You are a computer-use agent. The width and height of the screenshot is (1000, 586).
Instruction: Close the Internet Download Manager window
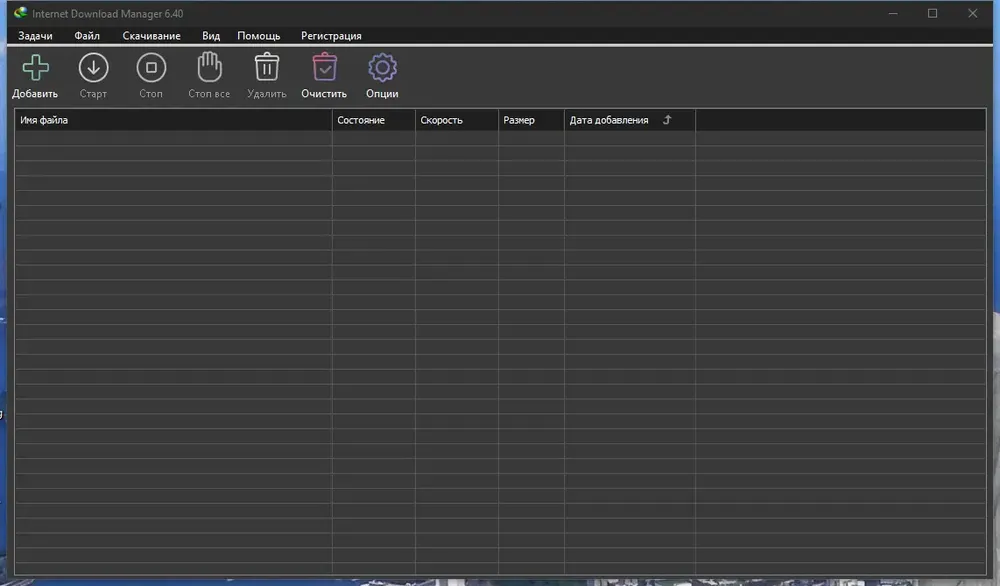(973, 13)
